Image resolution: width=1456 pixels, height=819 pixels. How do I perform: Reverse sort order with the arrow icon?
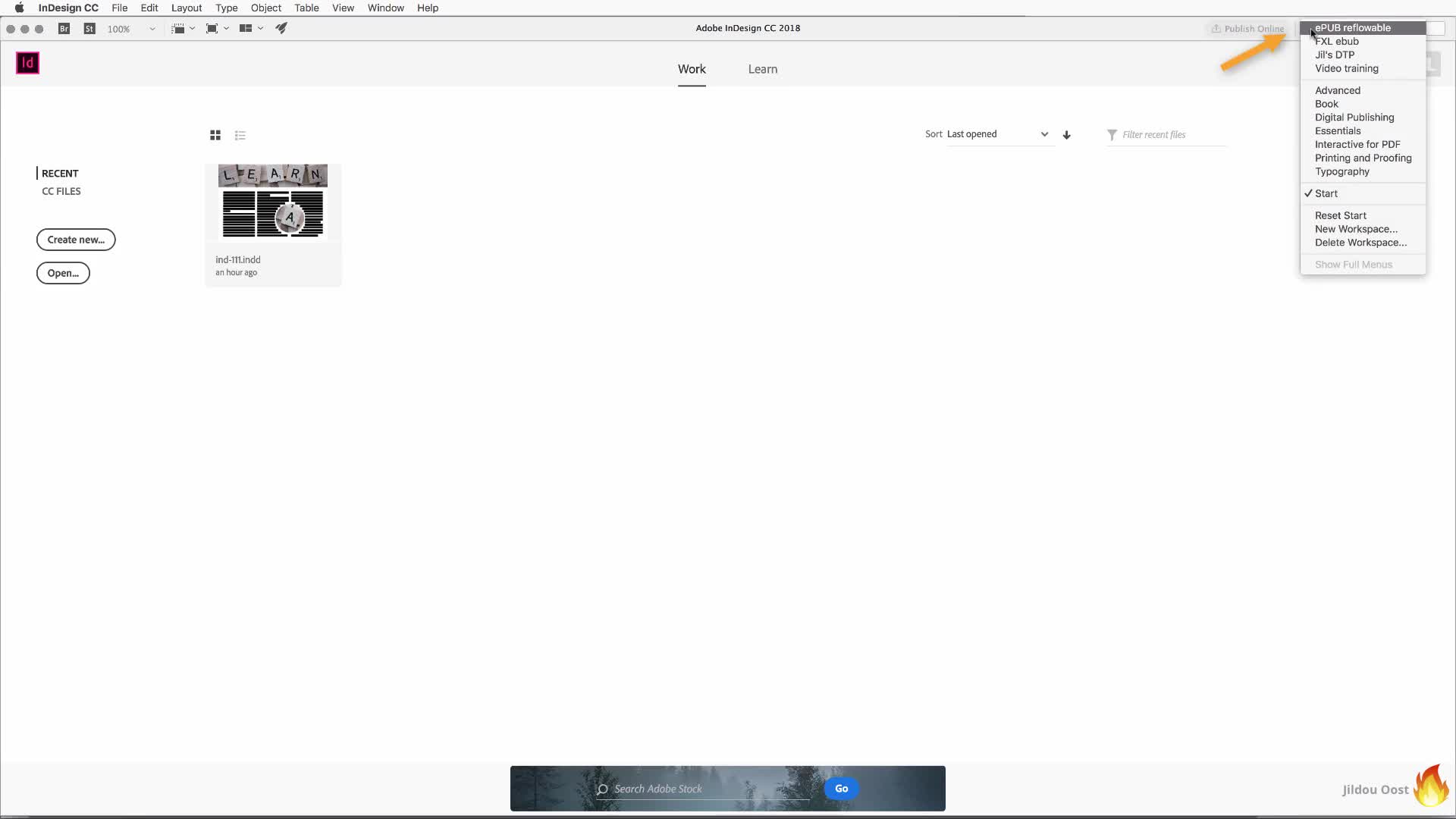tap(1067, 135)
